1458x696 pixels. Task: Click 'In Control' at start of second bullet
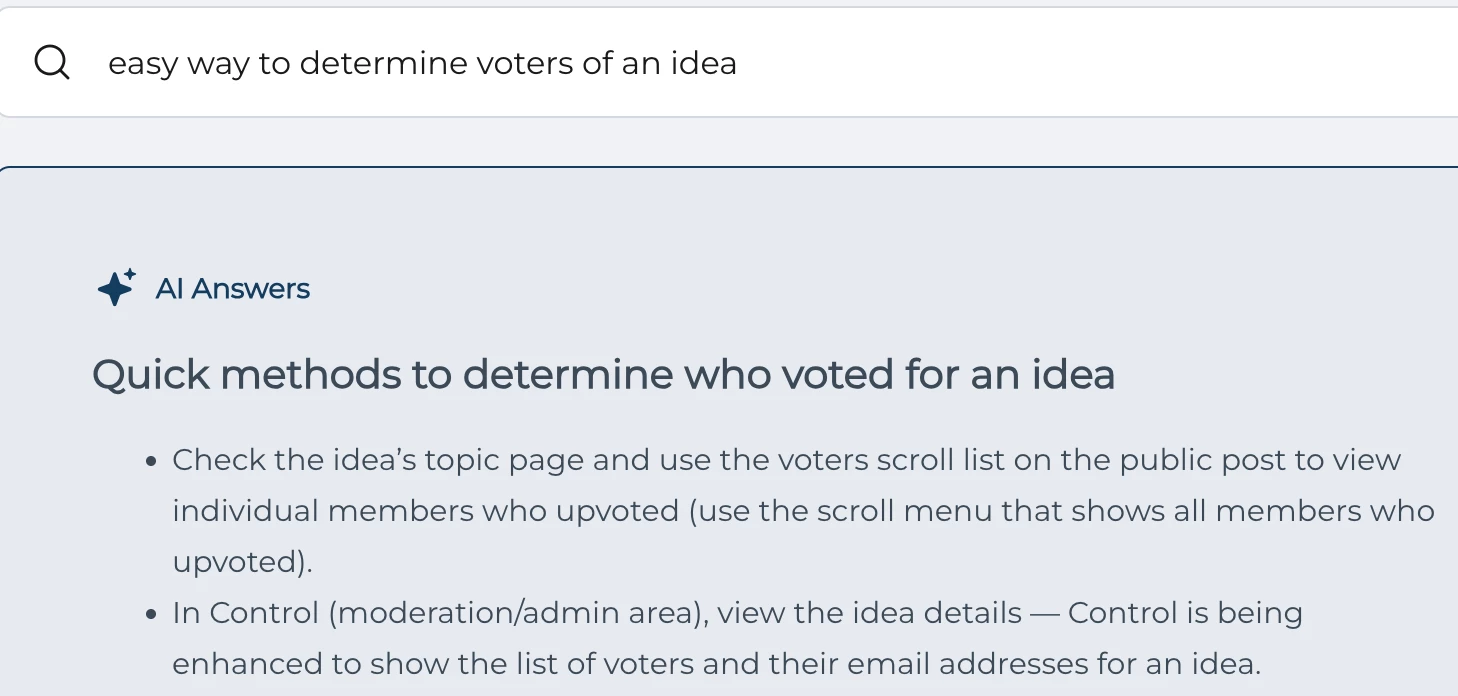pyautogui.click(x=246, y=612)
